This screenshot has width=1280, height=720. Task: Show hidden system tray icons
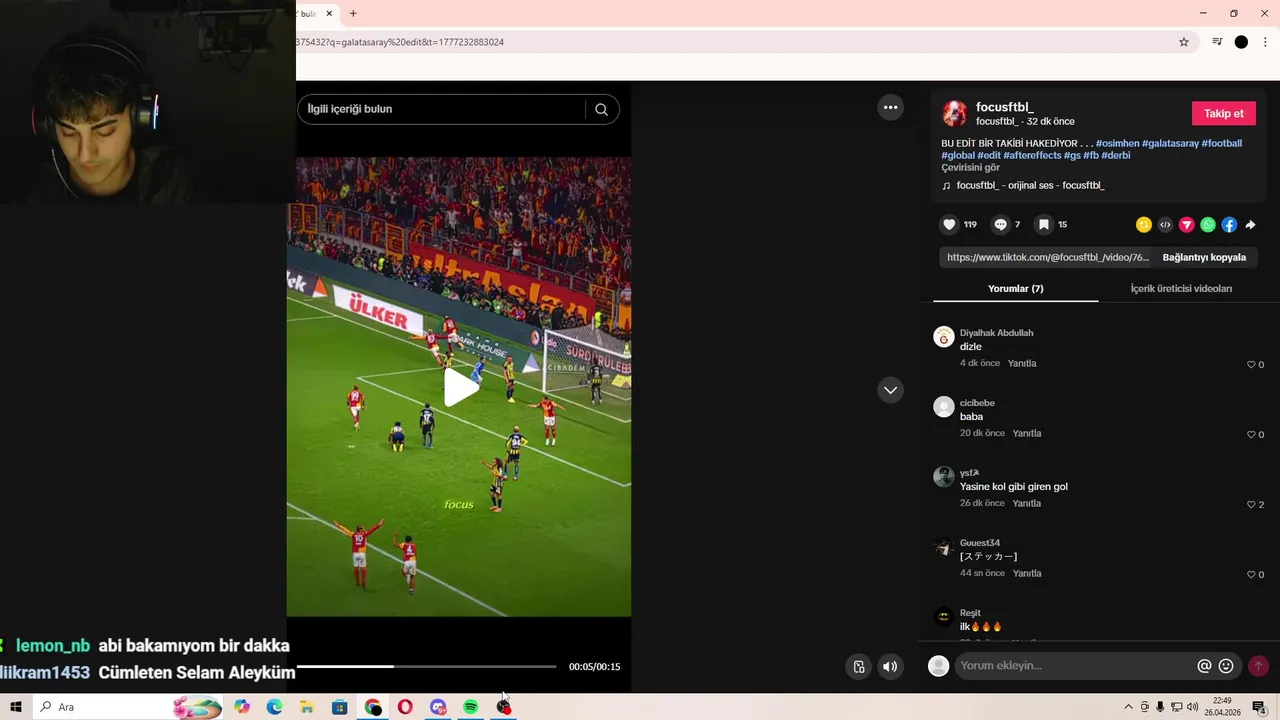tap(1128, 707)
